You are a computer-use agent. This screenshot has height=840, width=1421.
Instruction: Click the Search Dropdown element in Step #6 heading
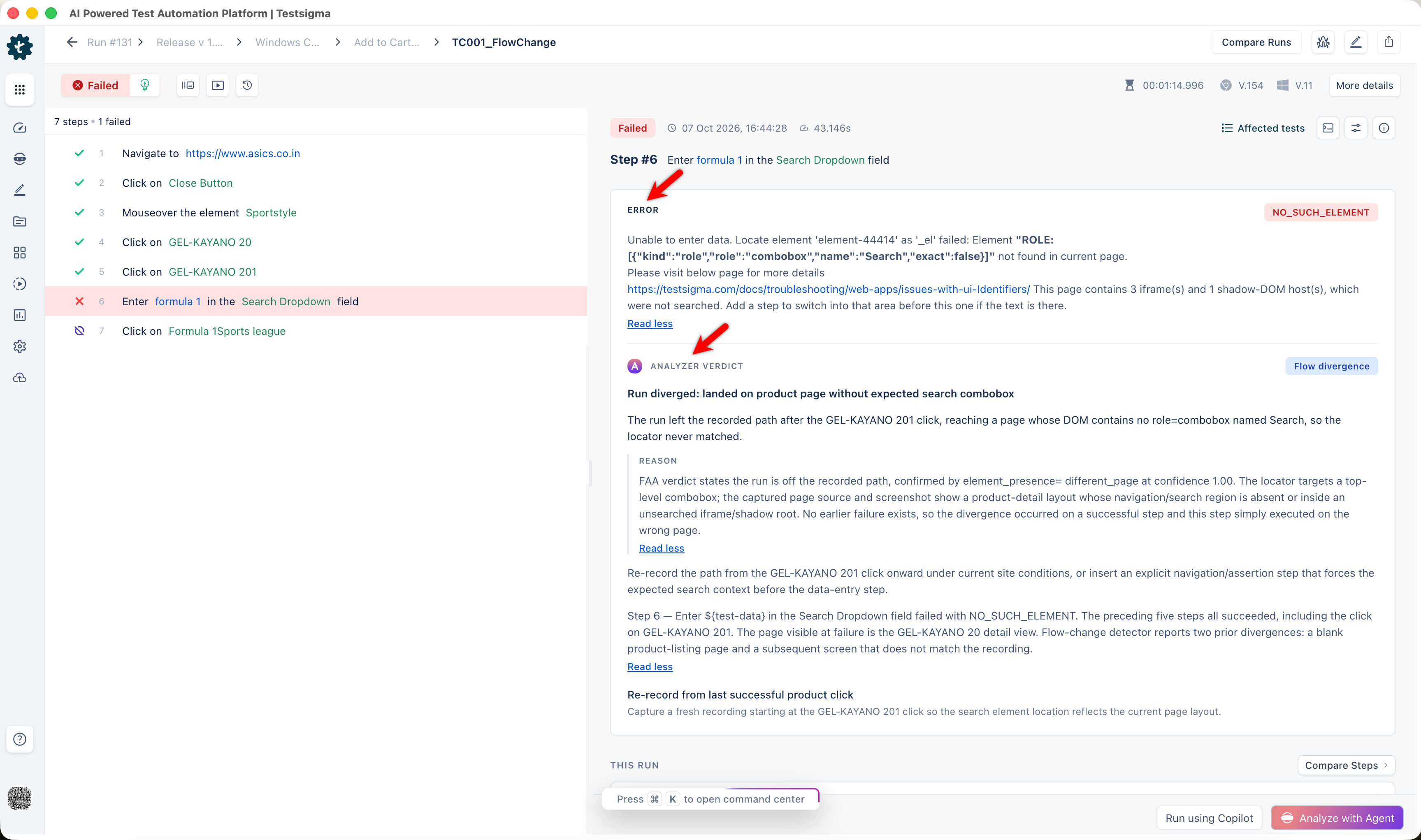coord(820,160)
